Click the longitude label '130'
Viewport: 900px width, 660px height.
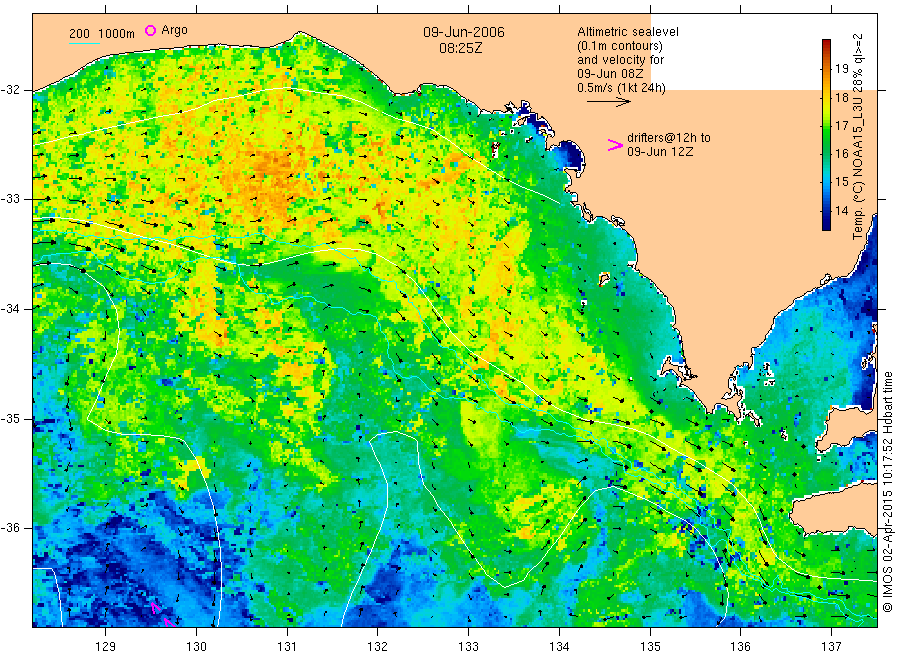click(x=196, y=647)
